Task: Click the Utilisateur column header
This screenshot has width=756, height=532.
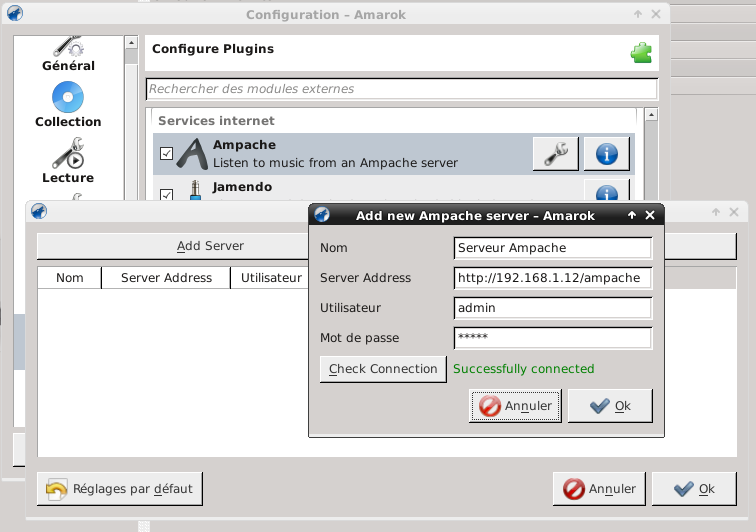Action: coord(270,278)
